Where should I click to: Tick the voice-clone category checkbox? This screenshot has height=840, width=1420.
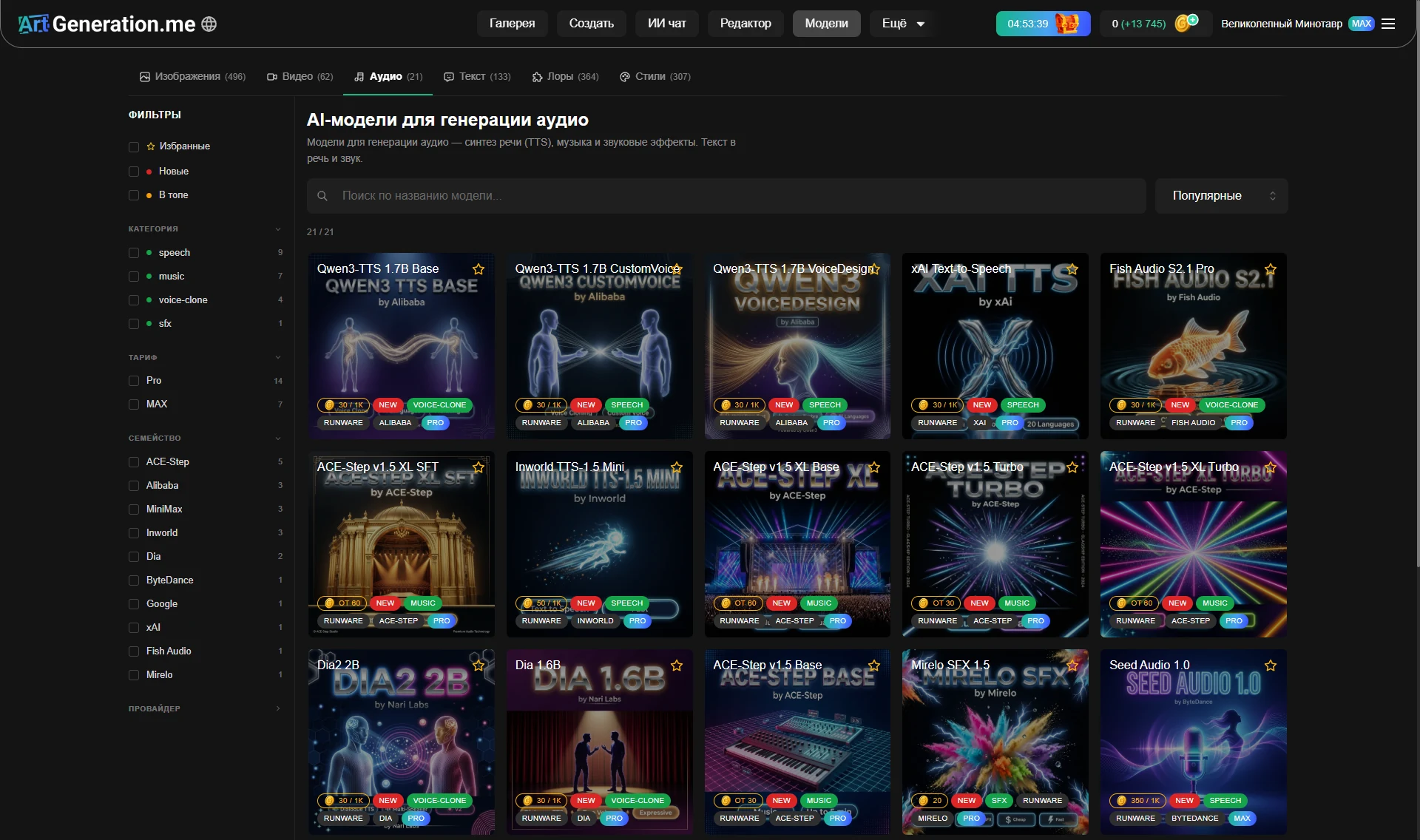pyautogui.click(x=134, y=300)
